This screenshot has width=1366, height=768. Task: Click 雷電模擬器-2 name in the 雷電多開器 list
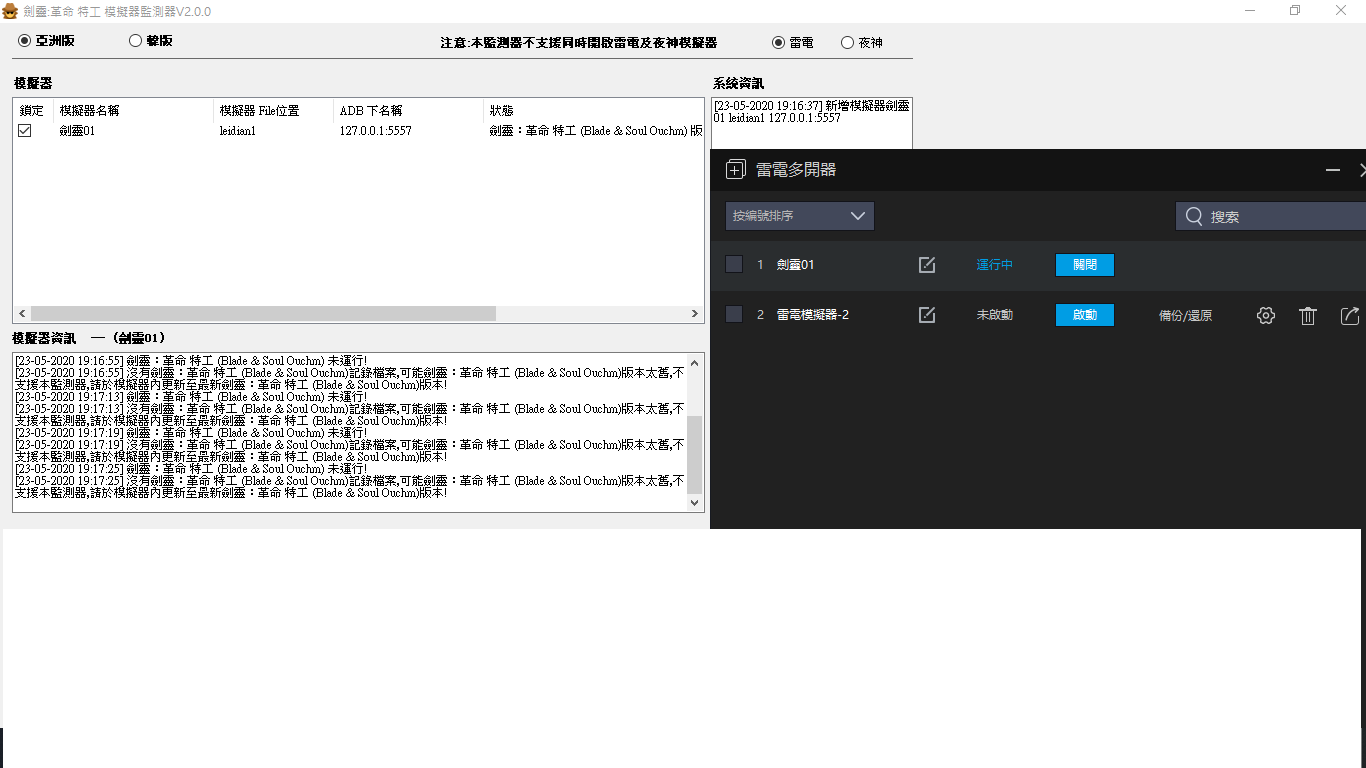pos(813,315)
